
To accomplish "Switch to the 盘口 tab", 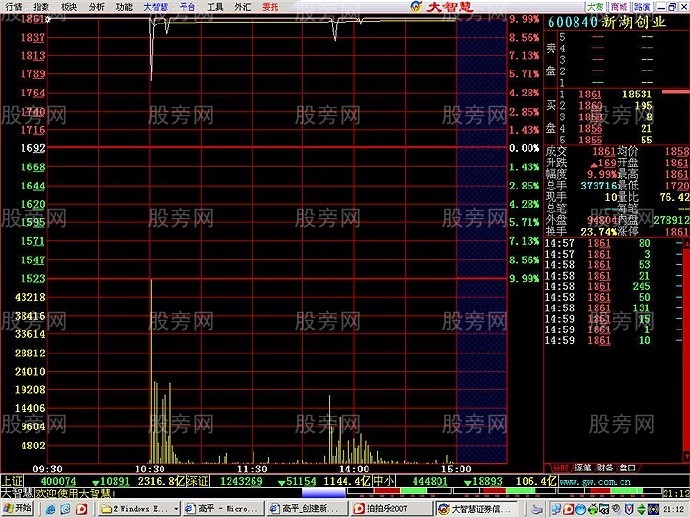I will pyautogui.click(x=627, y=467).
